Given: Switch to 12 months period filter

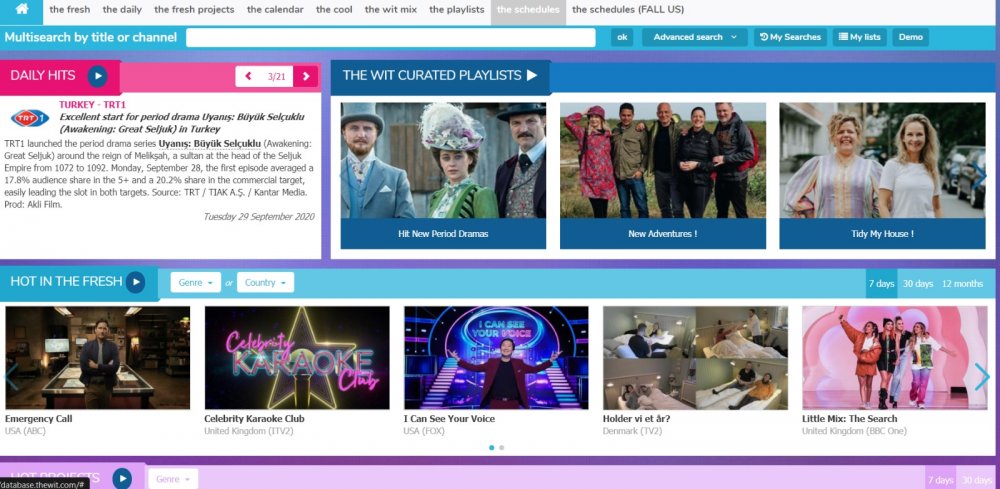Looking at the screenshot, I should [962, 283].
